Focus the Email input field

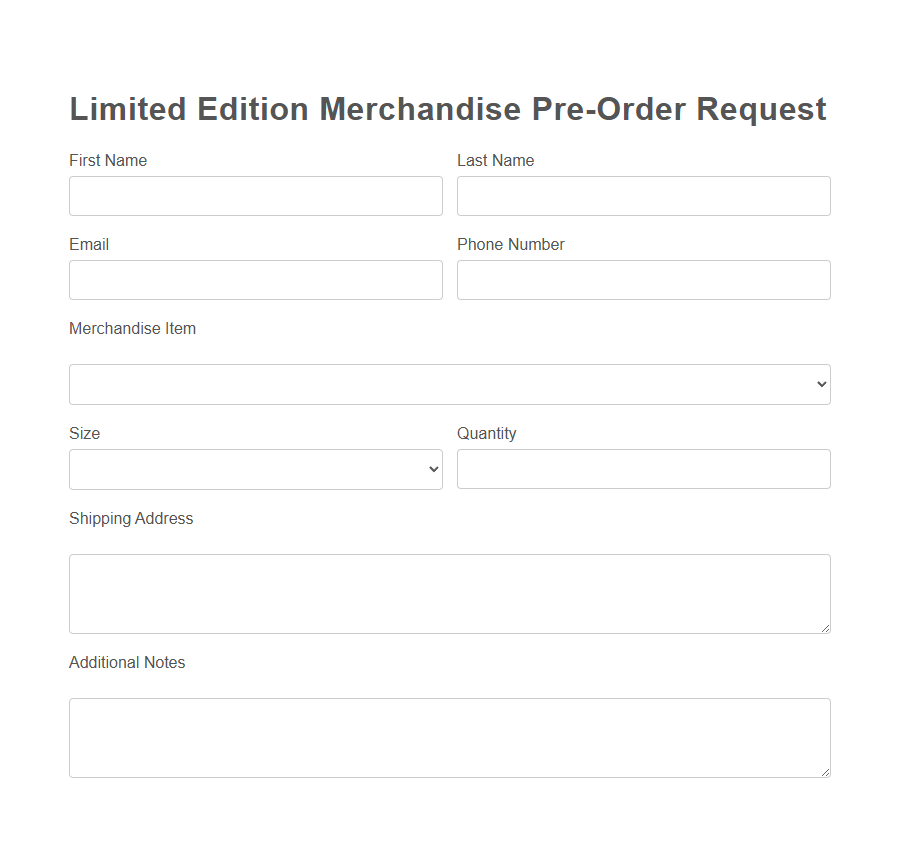(x=255, y=280)
